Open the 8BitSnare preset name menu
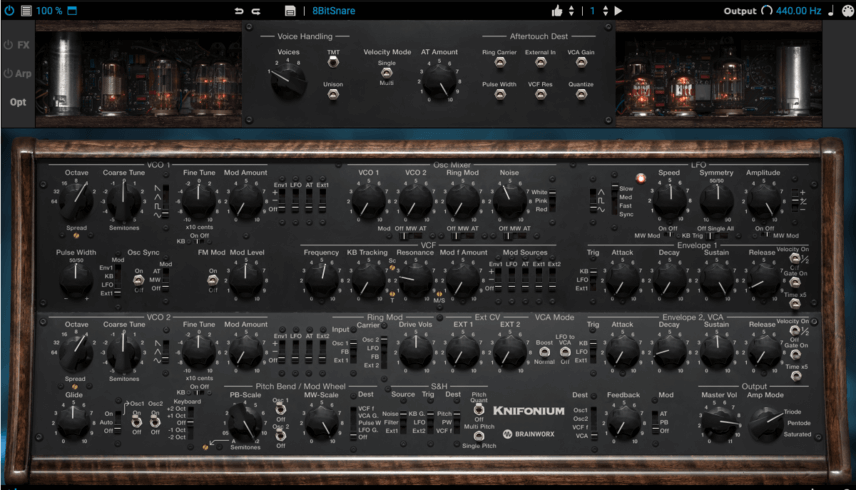856x490 pixels. coord(334,11)
